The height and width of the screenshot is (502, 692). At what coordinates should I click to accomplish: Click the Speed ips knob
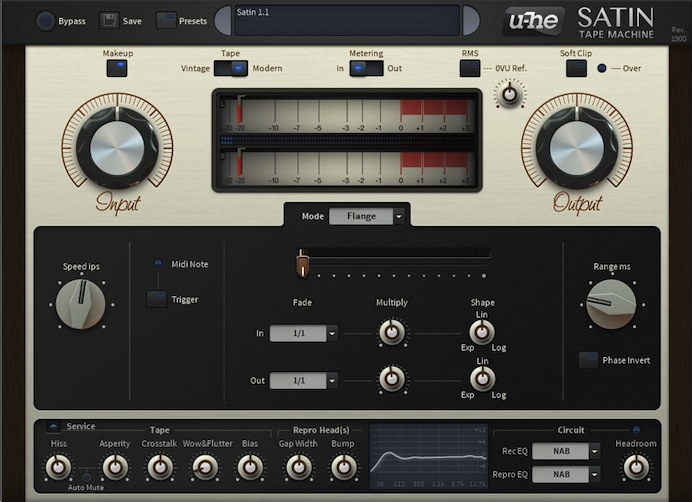point(81,304)
